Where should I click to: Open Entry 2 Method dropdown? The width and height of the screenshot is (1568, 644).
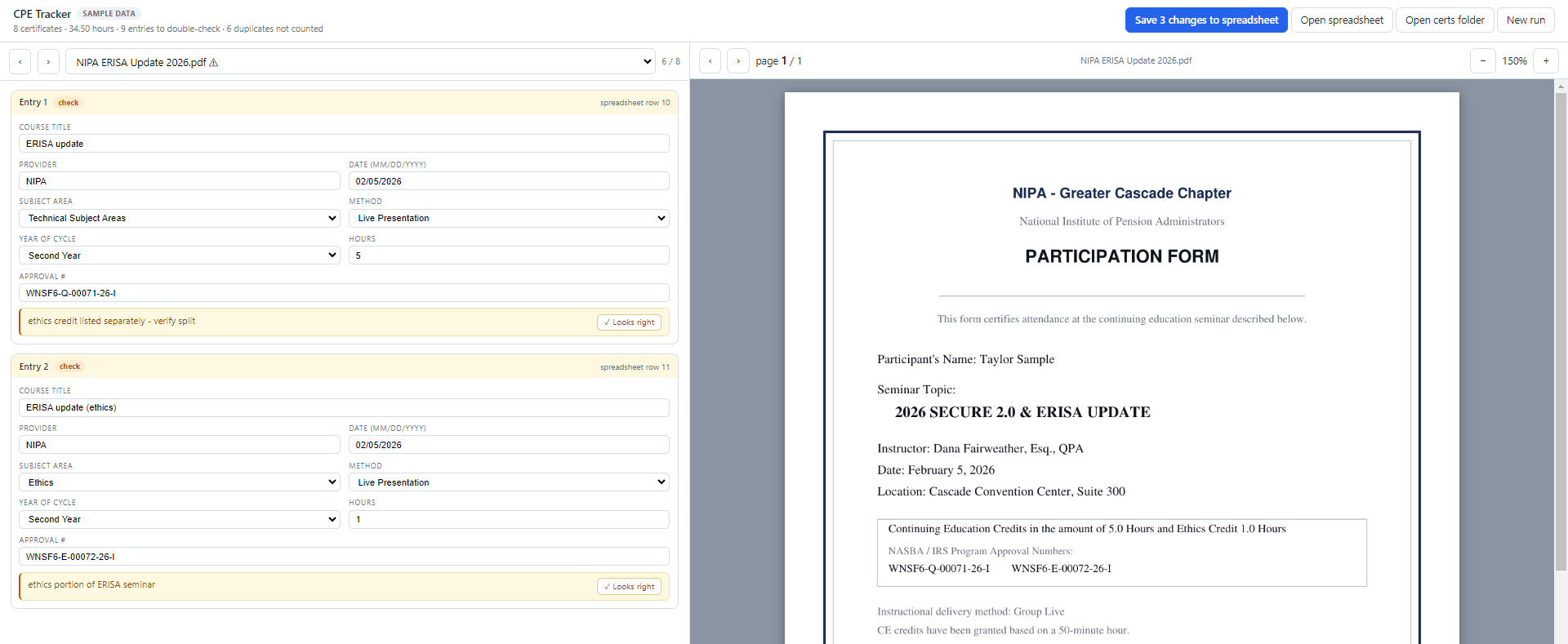point(509,482)
